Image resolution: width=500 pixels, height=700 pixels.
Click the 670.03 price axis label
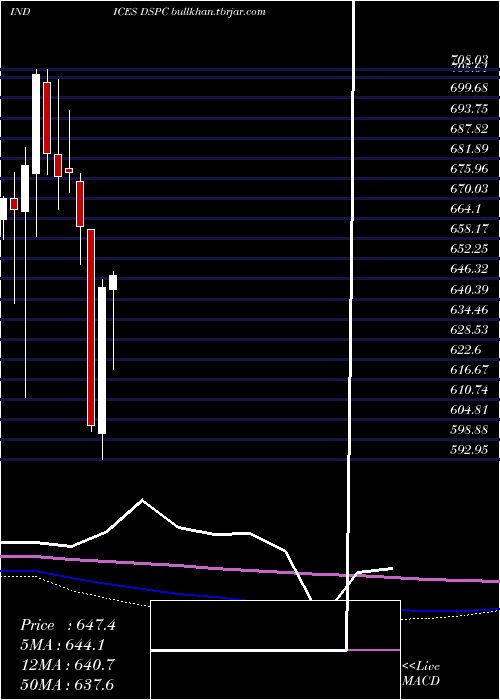[x=469, y=189]
